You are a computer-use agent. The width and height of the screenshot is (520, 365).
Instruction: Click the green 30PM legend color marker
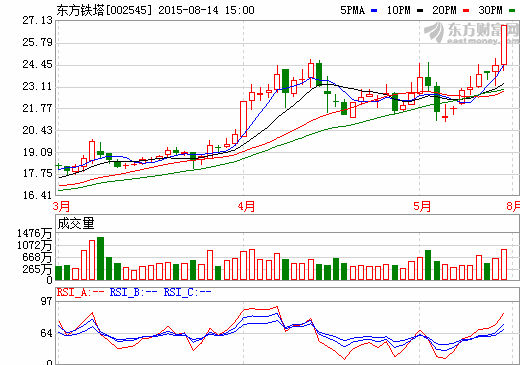point(512,11)
